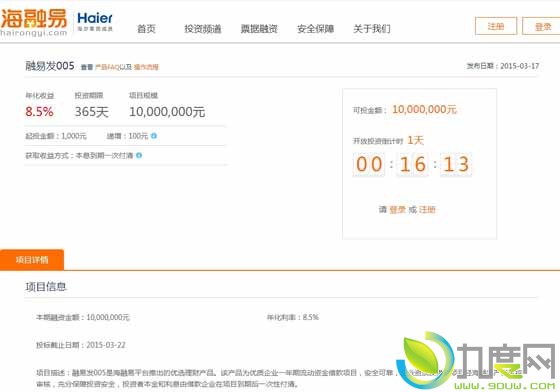
Task: Click the Haier brand logo
Action: pyautogui.click(x=95, y=22)
